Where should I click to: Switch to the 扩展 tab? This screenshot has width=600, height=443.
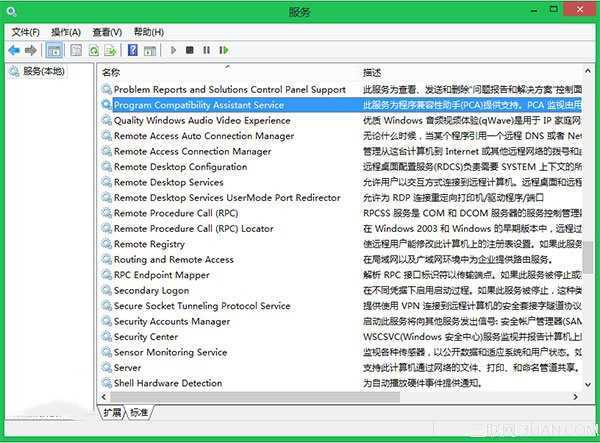tap(112, 412)
